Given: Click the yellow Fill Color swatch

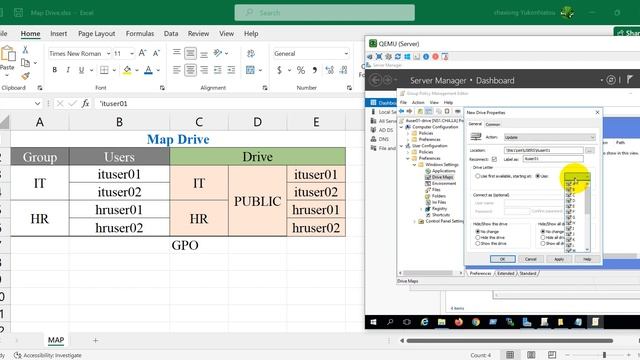Looking at the screenshot, I should click(x=127, y=70).
